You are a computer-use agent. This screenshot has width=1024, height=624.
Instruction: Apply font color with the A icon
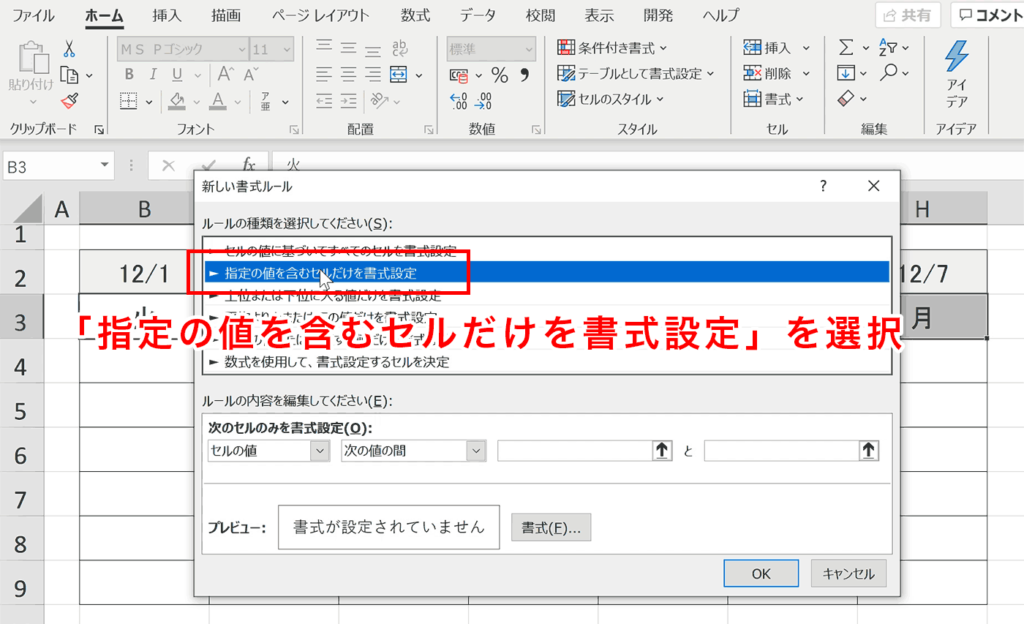tap(218, 101)
